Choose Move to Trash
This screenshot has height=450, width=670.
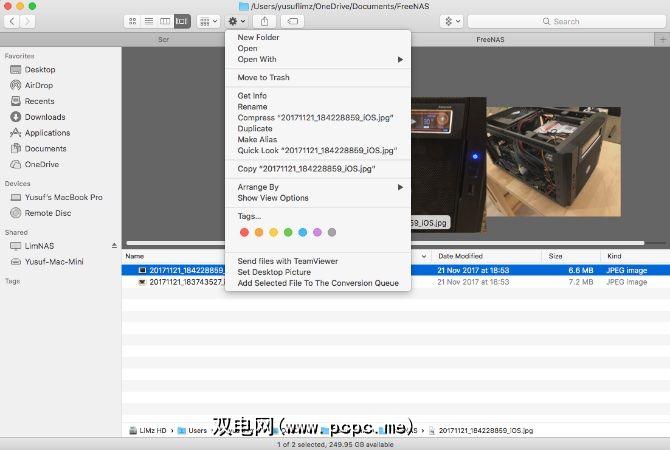[x=318, y=77]
